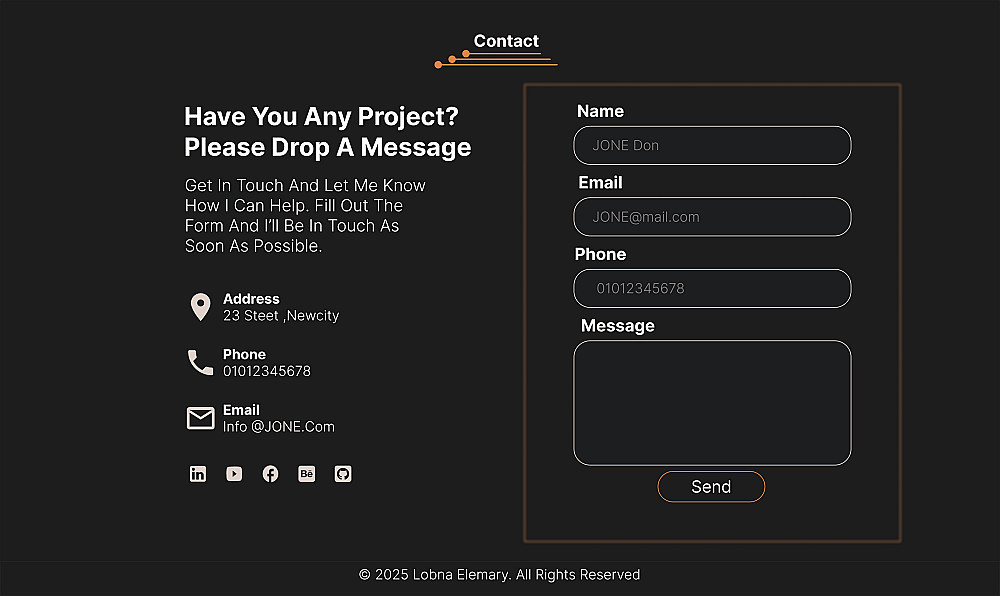Click the Email envelope icon

click(x=200, y=418)
